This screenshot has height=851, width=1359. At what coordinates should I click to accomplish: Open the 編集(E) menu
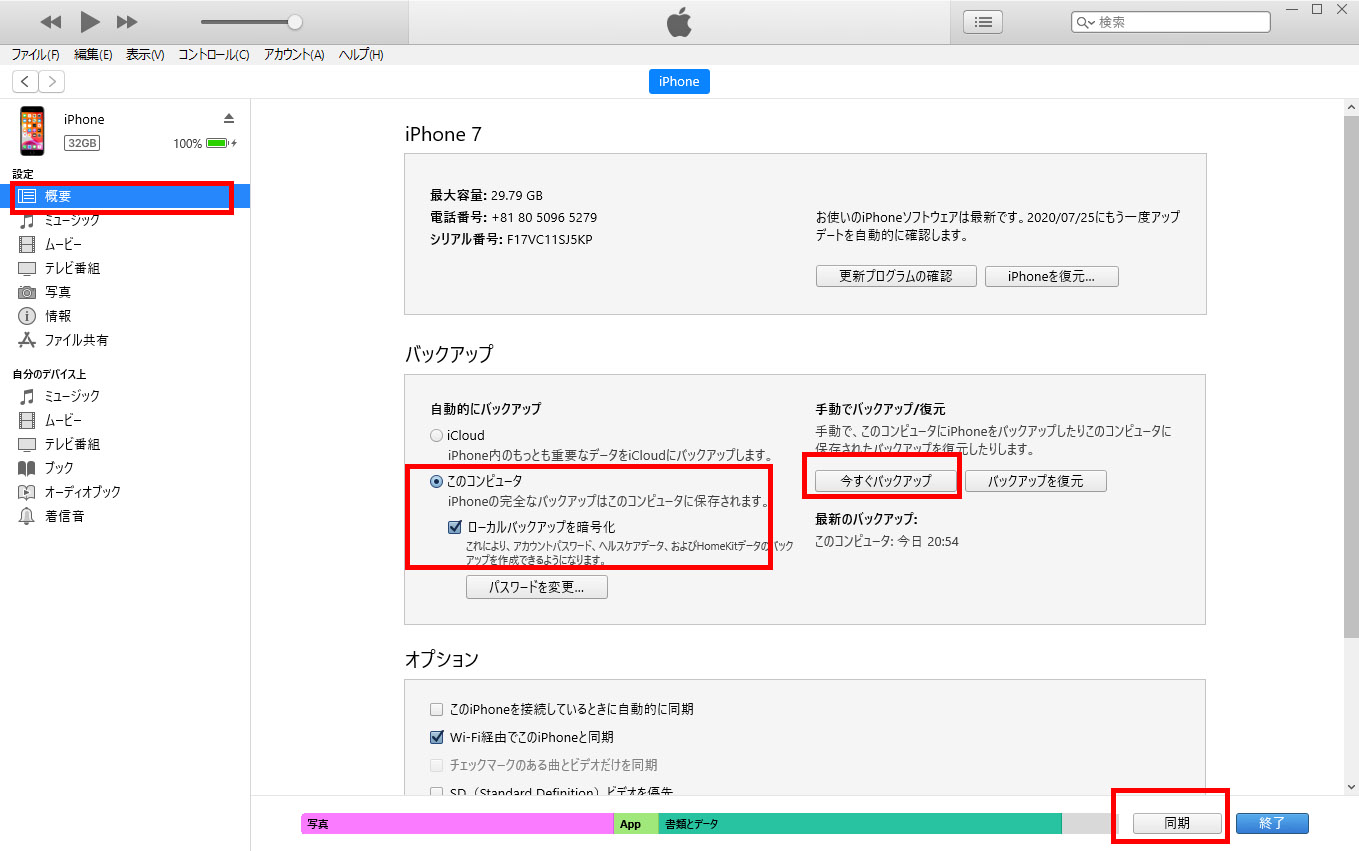pos(93,55)
